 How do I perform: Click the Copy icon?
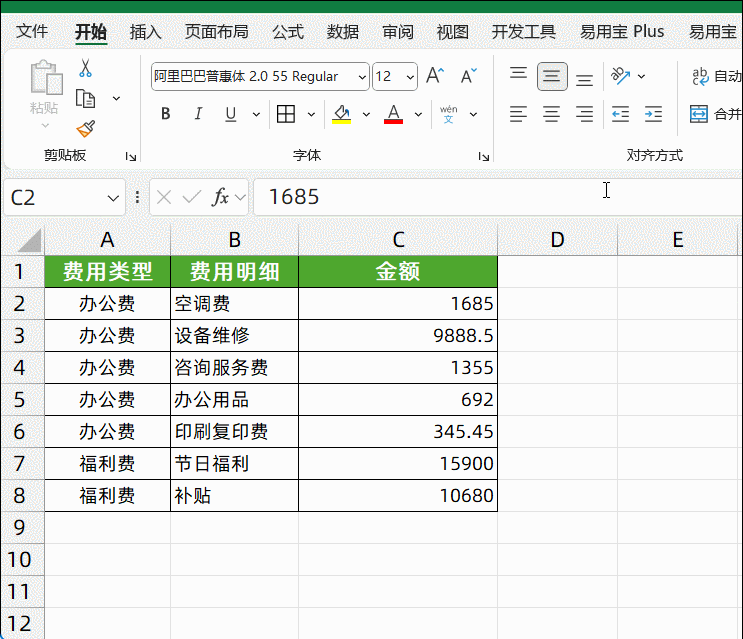(x=86, y=98)
